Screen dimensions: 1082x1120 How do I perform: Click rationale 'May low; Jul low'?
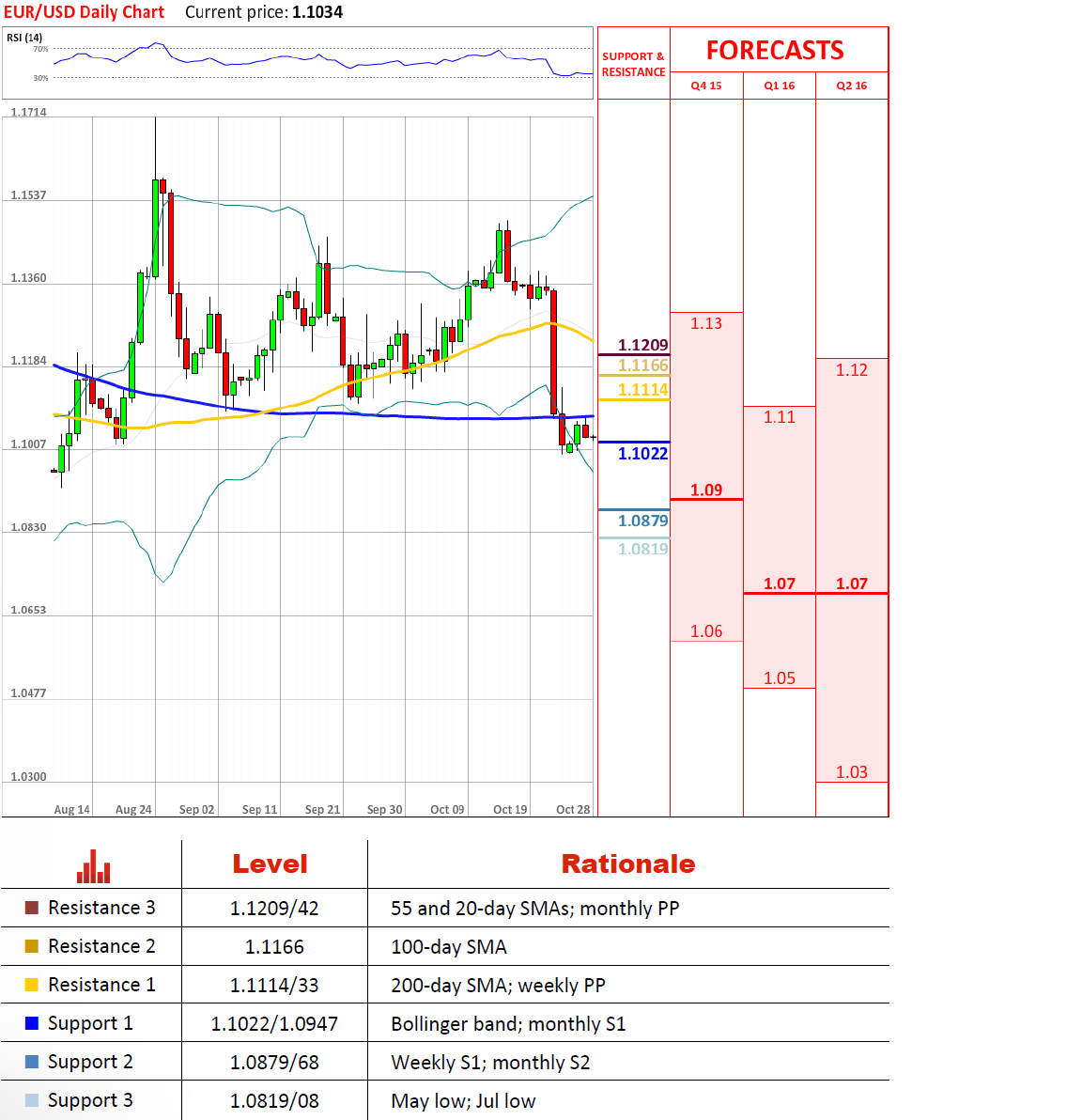pyautogui.click(x=463, y=1101)
